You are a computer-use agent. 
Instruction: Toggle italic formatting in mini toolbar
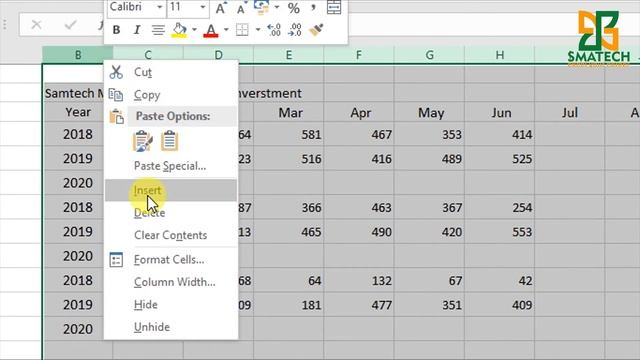(137, 30)
